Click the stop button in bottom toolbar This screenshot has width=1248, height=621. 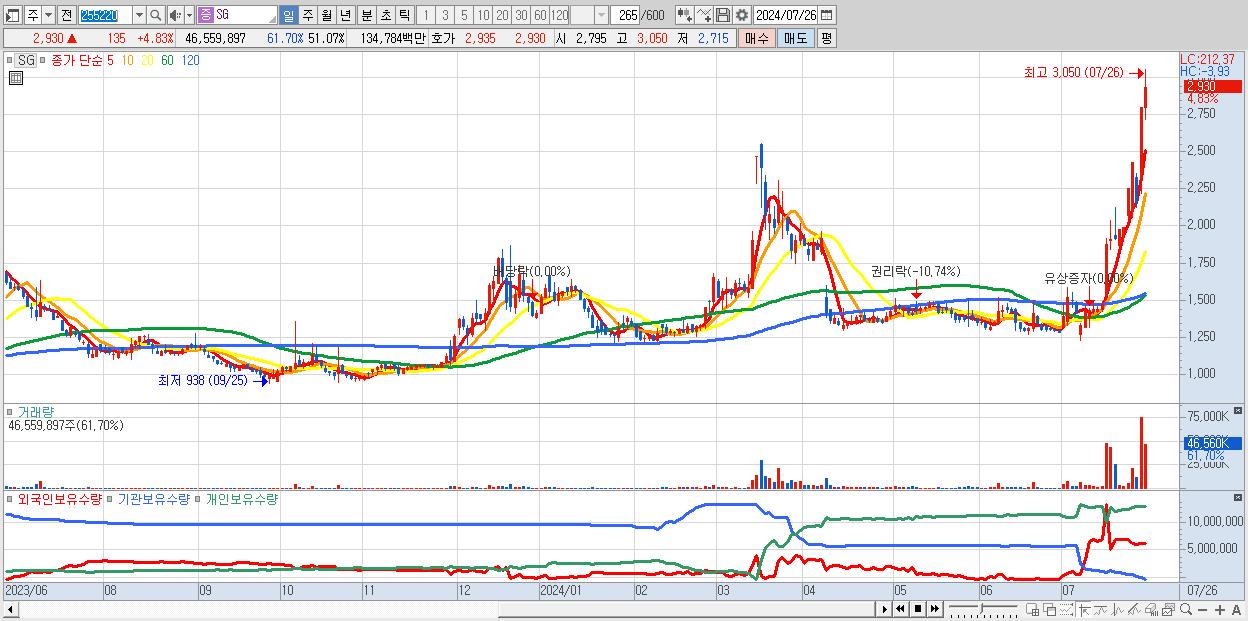pyautogui.click(x=918, y=609)
